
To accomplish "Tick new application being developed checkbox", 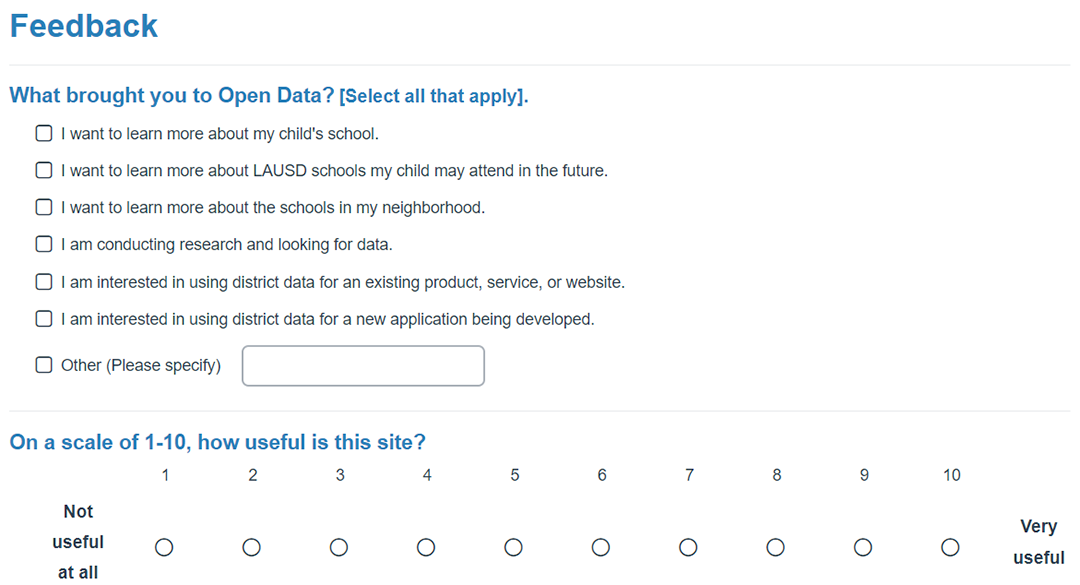I will pos(44,319).
